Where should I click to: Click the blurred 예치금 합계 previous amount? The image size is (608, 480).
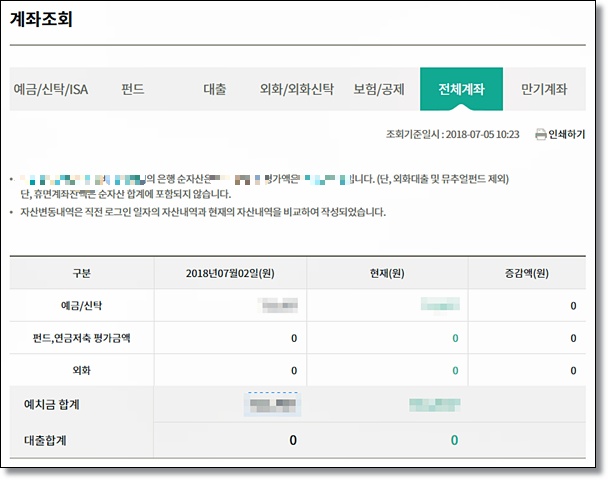(x=273, y=405)
